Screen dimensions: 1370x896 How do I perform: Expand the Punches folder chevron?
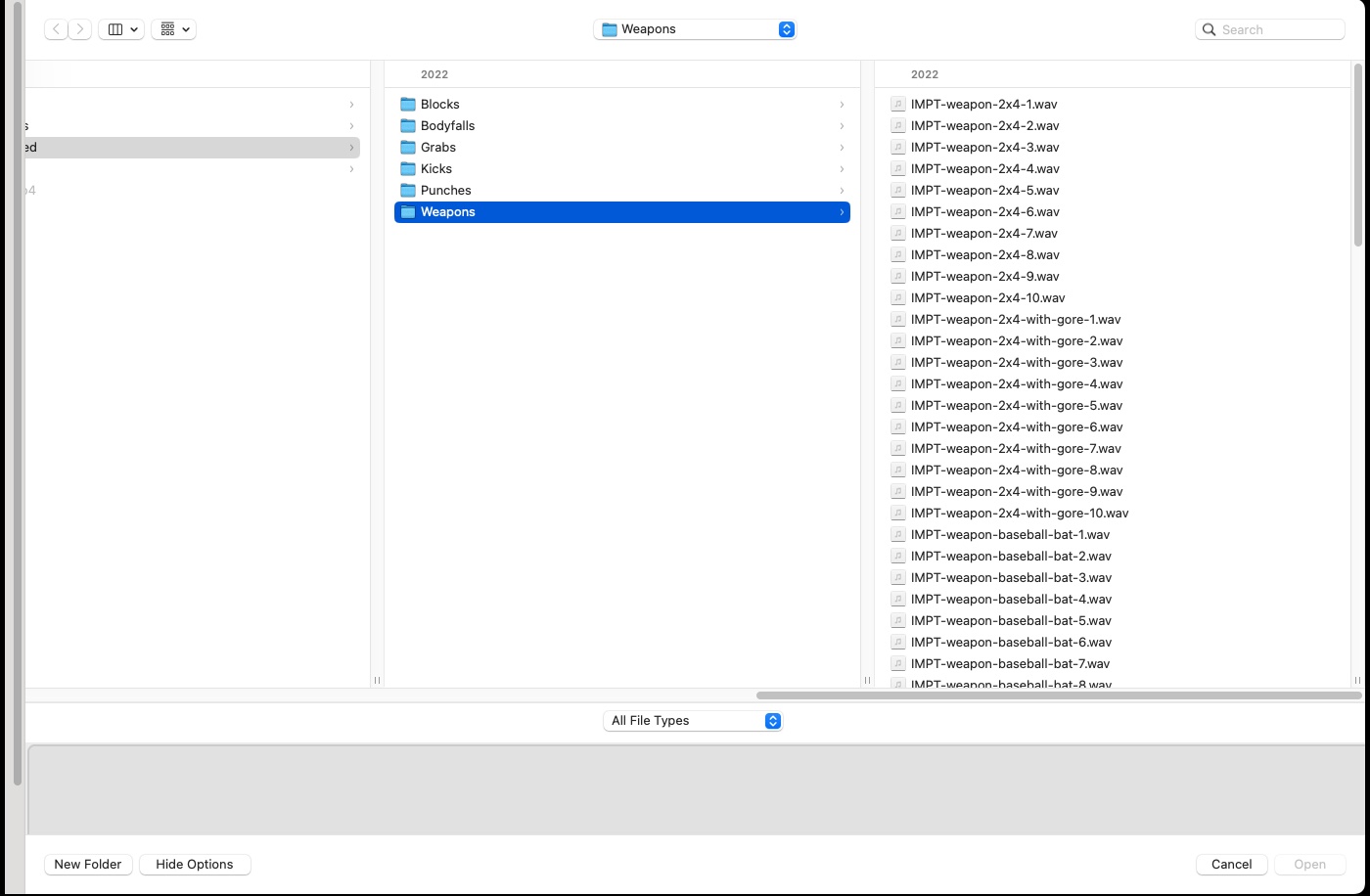click(842, 191)
